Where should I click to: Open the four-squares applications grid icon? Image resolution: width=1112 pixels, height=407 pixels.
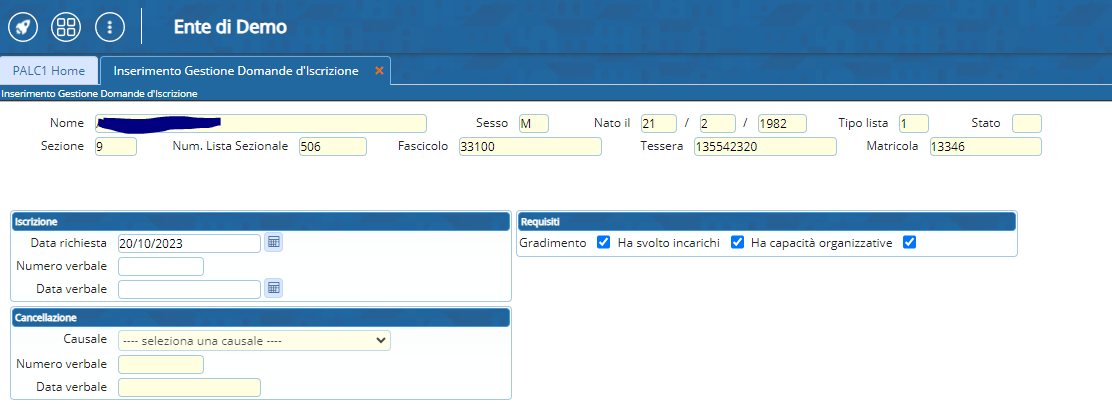pos(66,26)
